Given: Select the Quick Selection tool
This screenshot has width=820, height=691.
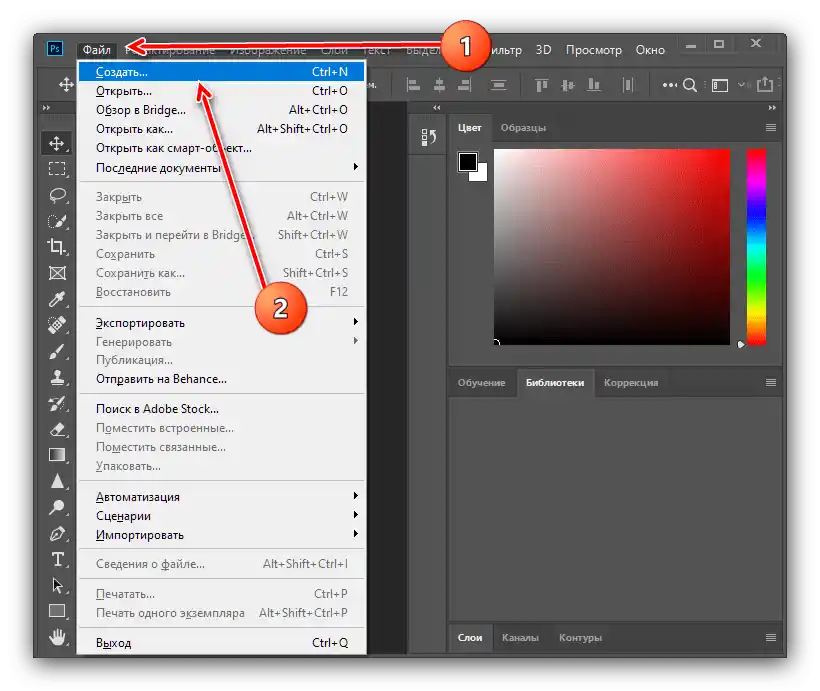Looking at the screenshot, I should (x=56, y=221).
